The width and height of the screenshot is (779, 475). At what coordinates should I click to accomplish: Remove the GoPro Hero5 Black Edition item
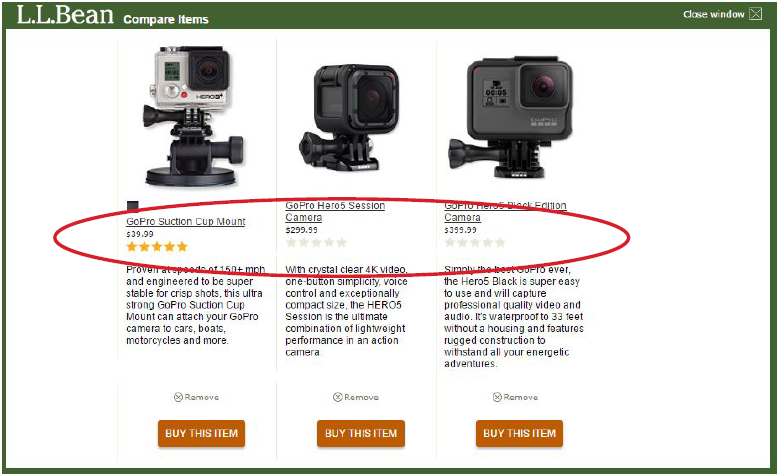515,397
